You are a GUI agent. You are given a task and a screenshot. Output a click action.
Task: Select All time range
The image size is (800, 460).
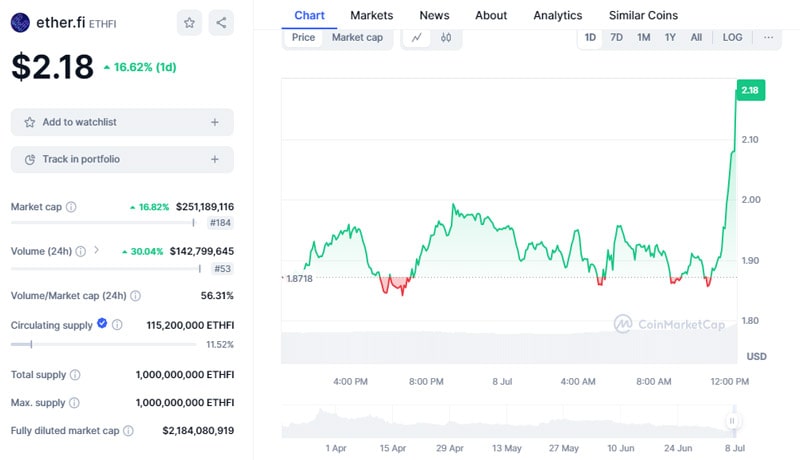pyautogui.click(x=696, y=37)
